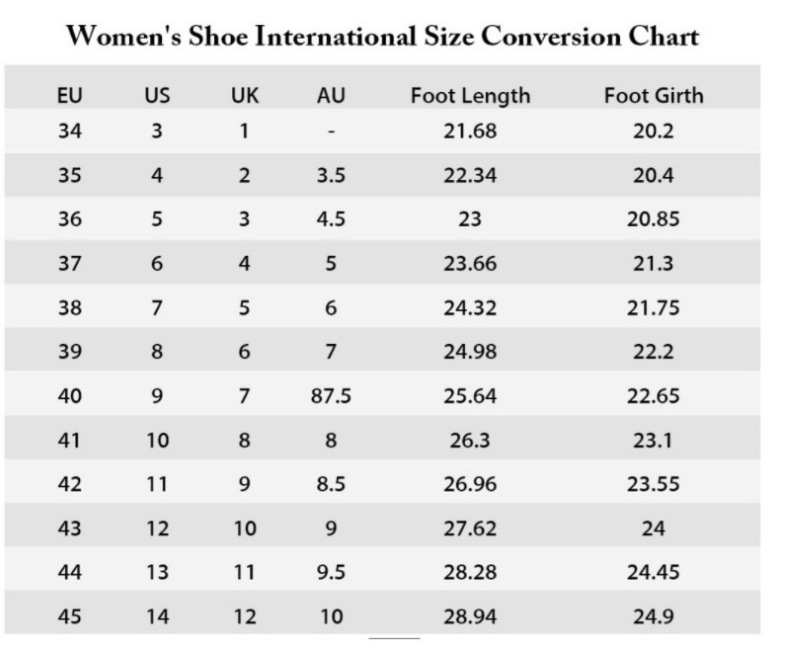Select the EU size 45 cell

pos(70,617)
